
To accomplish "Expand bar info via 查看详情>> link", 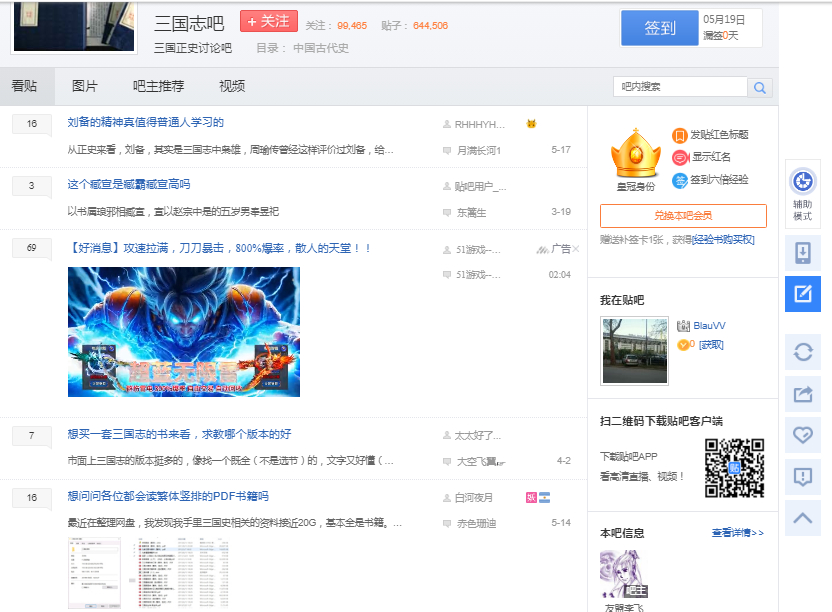I will click(x=737, y=533).
